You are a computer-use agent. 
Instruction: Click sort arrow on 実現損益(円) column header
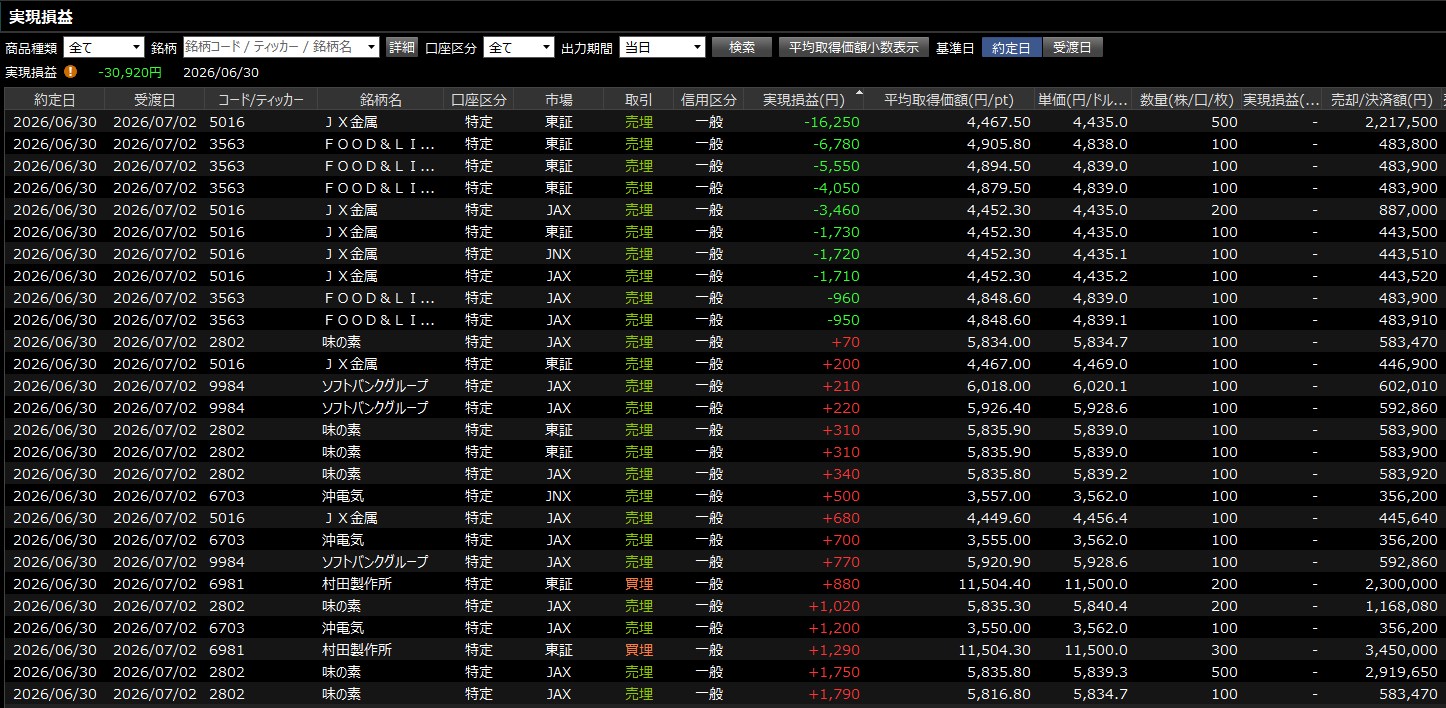coord(859,94)
